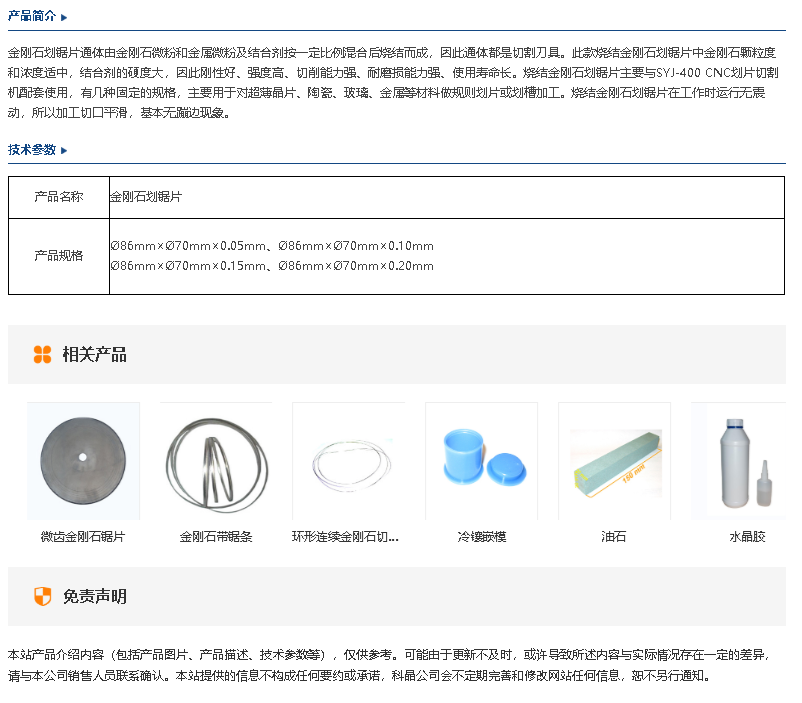802x703 pixels.
Task: View the 环形连续金刚石切 wire product image
Action: click(348, 461)
